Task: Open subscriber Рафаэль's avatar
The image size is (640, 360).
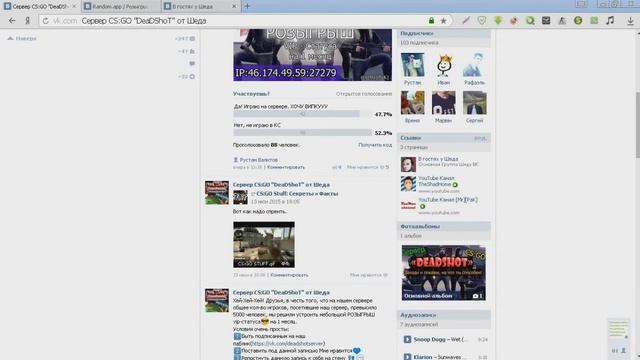Action: (474, 64)
